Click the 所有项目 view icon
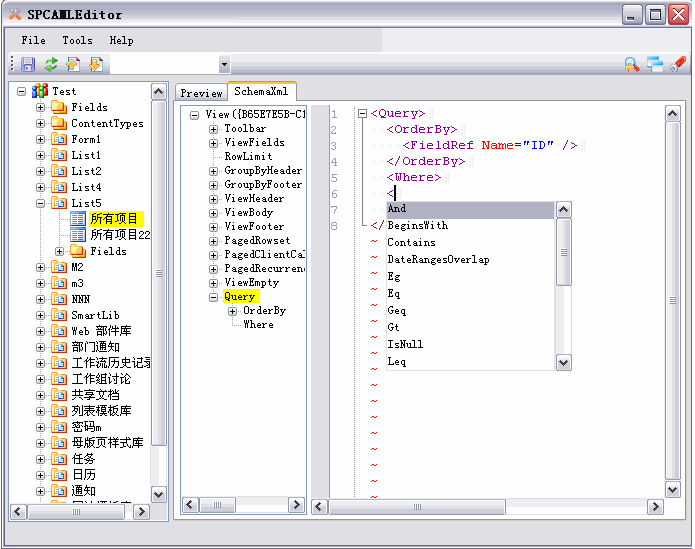695x549 pixels. [78, 218]
